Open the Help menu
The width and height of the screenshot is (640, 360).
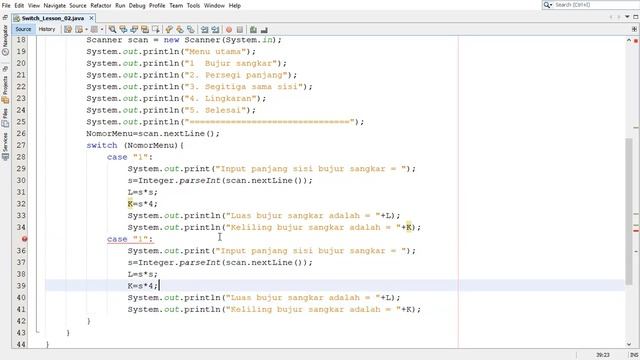pos(235,5)
